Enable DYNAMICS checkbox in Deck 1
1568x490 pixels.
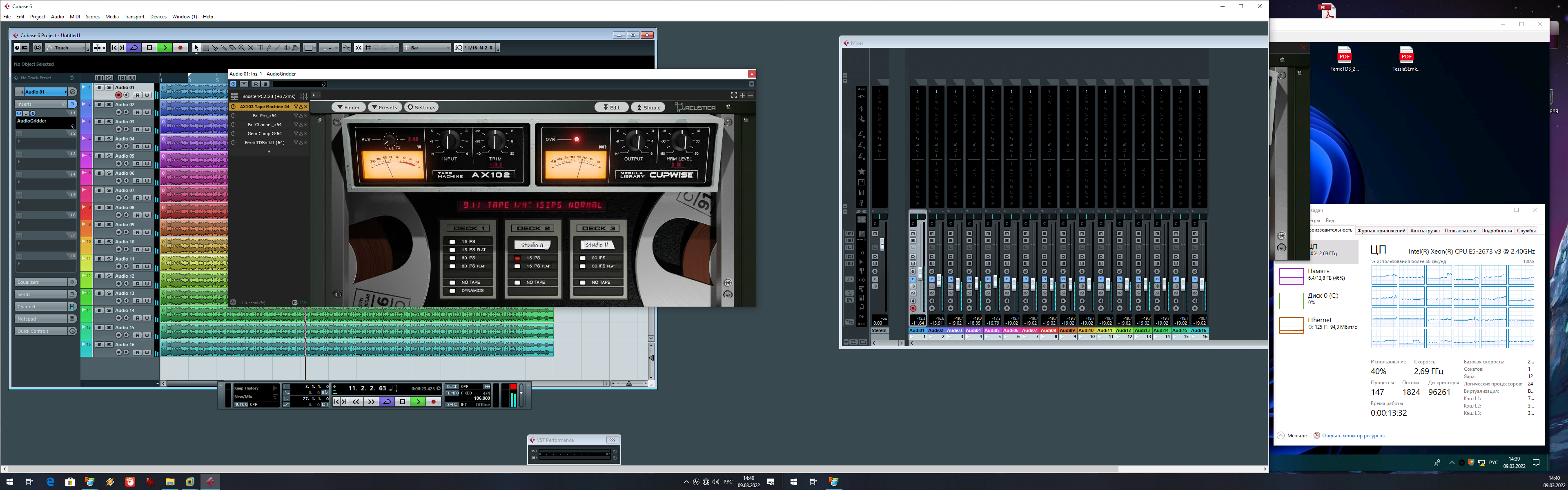[452, 290]
